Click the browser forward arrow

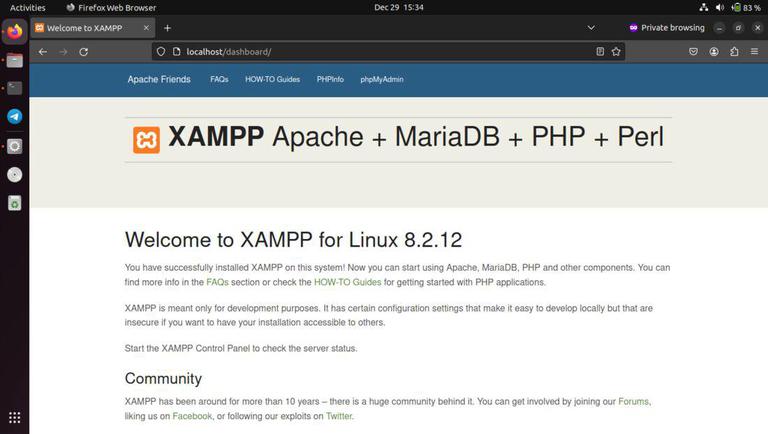pyautogui.click(x=63, y=51)
